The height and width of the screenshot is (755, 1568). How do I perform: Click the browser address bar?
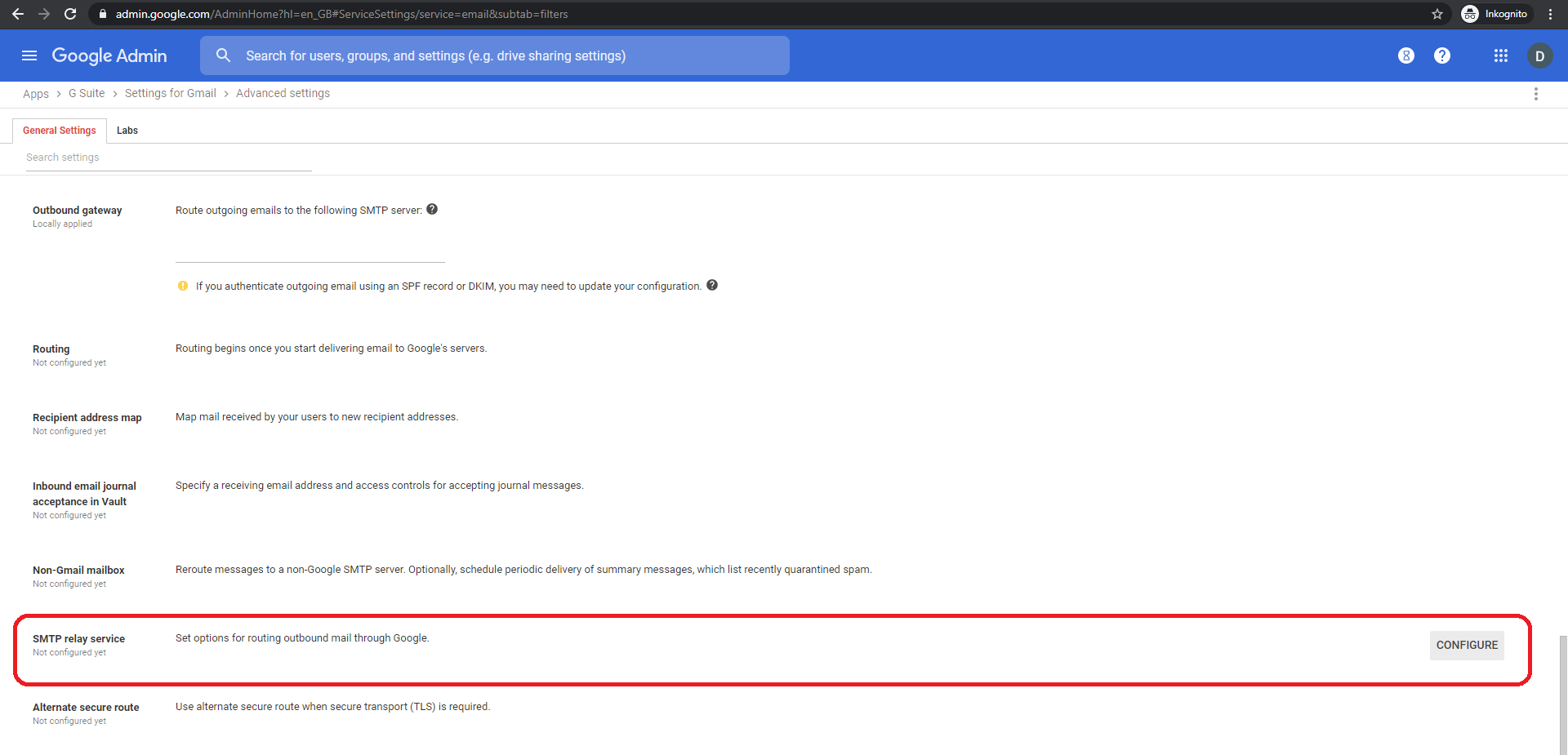point(768,14)
